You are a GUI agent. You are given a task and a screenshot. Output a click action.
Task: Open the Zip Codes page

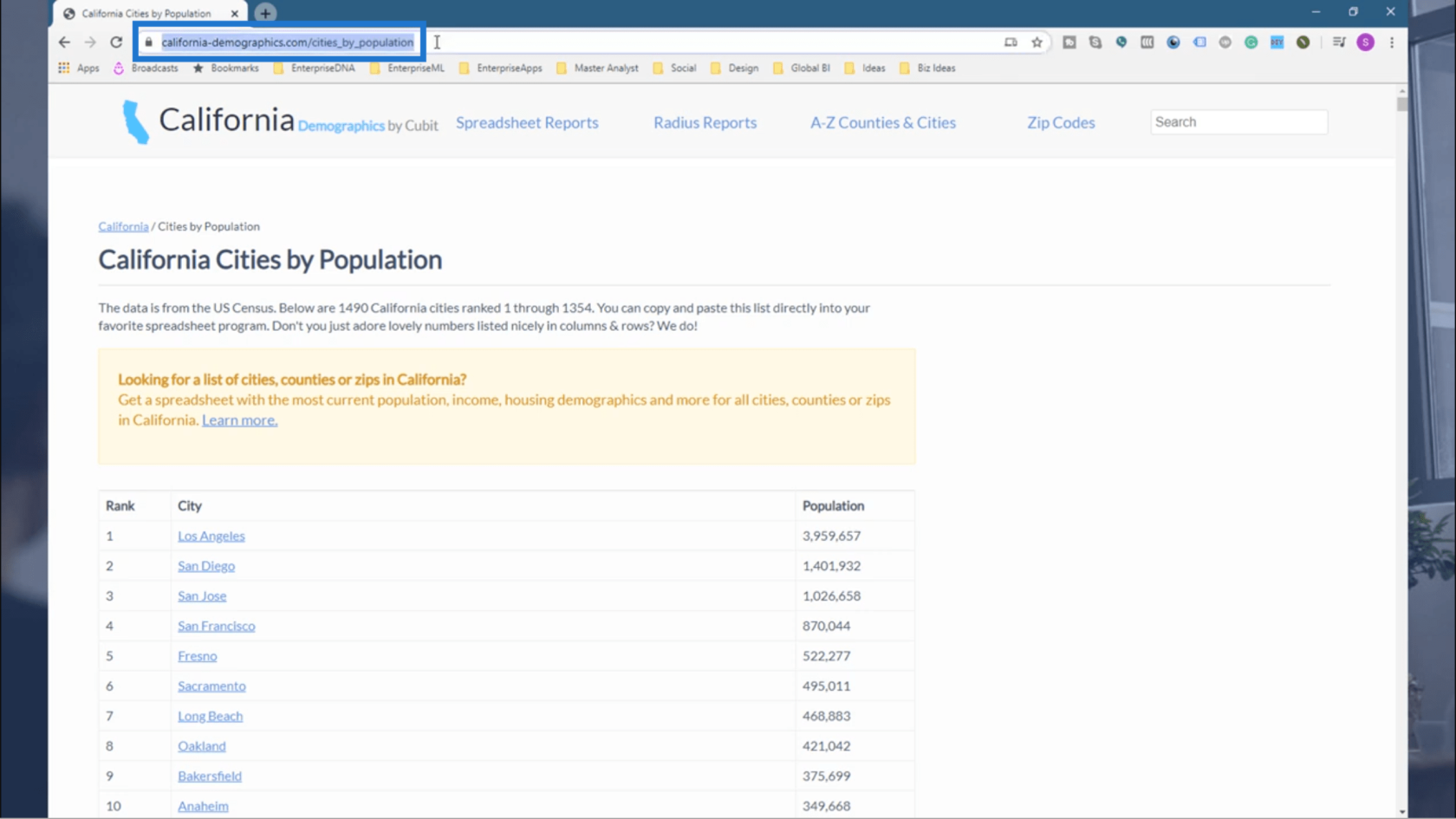point(1061,123)
